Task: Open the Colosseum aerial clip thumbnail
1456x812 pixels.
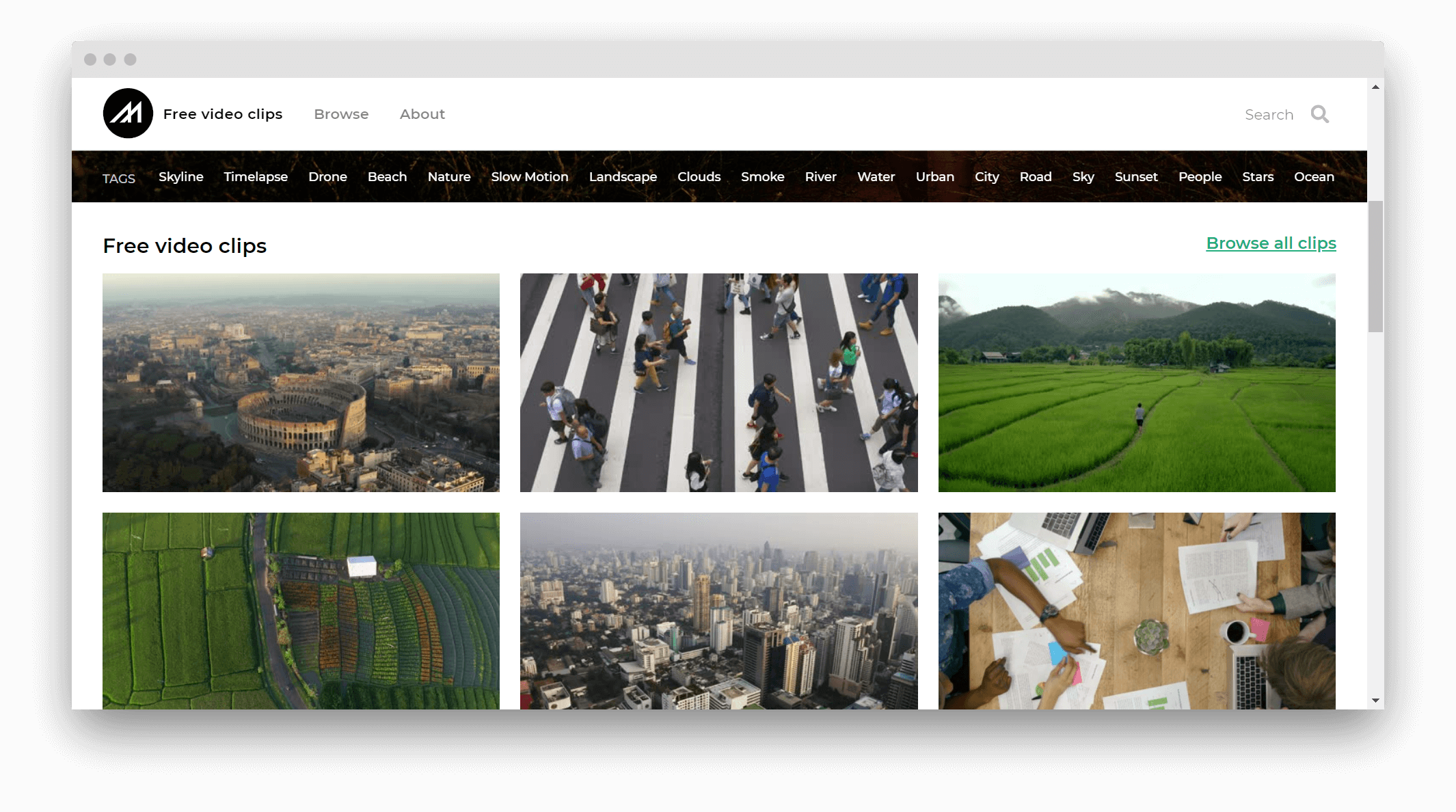Action: click(301, 383)
